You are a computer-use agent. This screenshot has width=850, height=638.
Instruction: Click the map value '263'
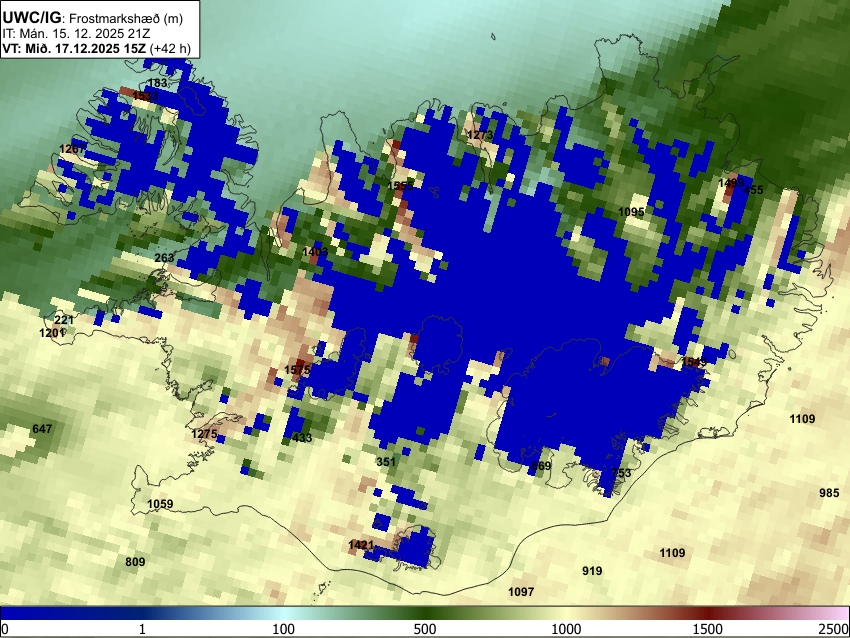[x=164, y=257]
